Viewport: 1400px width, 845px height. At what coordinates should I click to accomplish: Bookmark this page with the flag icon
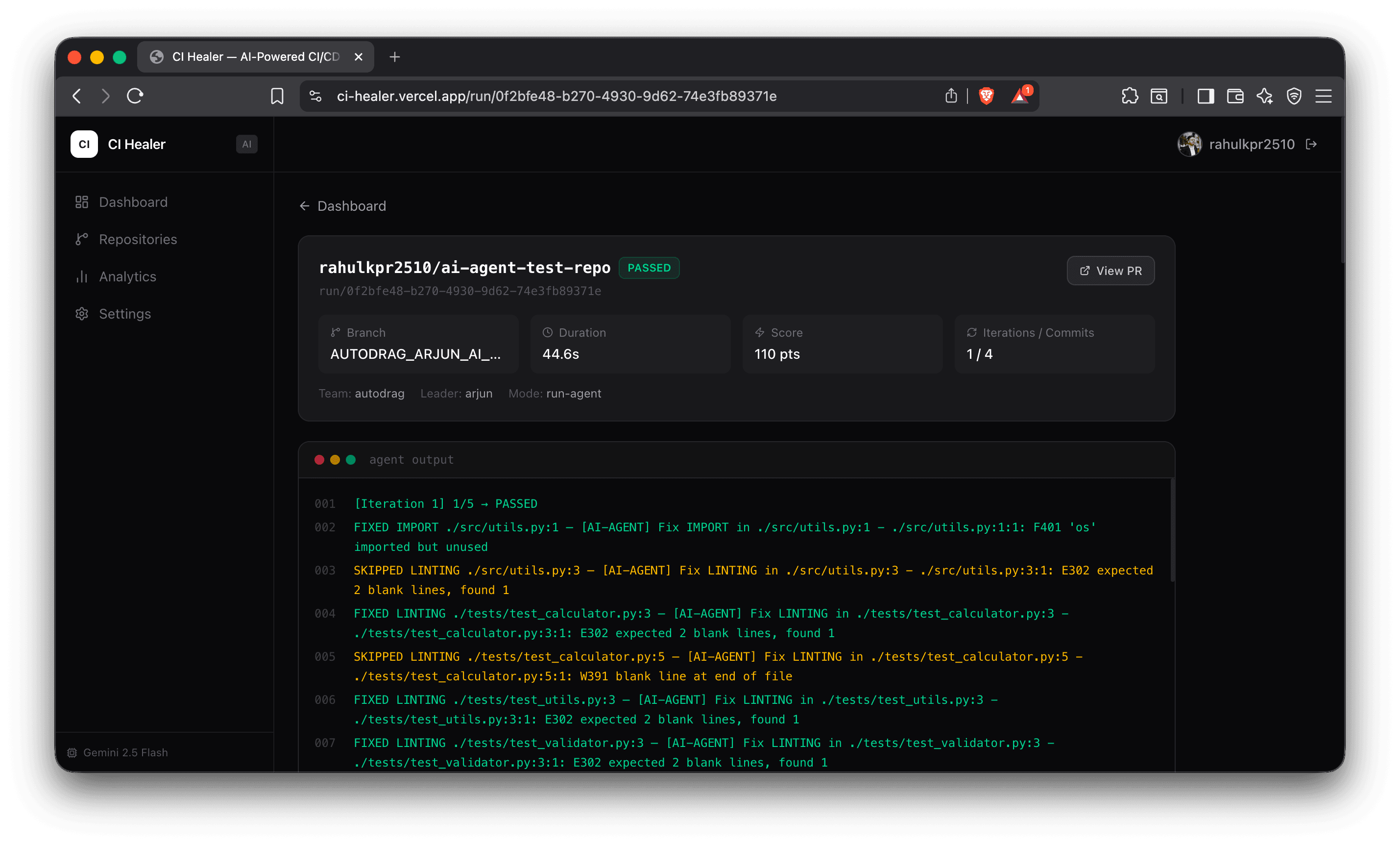pyautogui.click(x=277, y=96)
